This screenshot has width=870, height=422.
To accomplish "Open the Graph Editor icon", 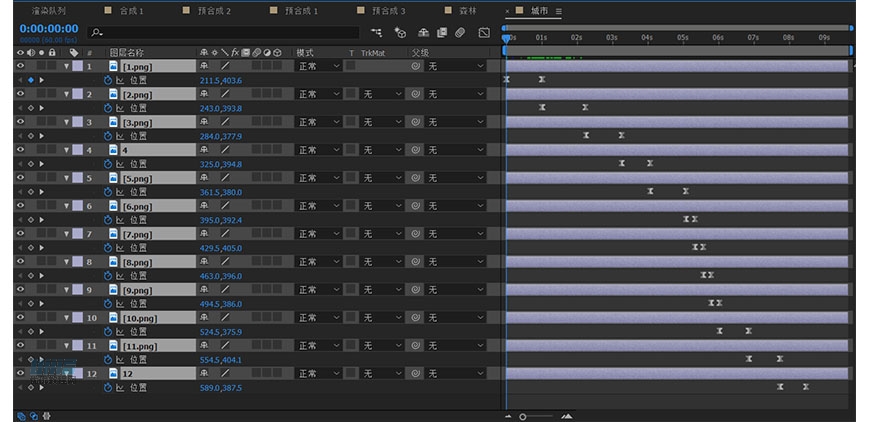I will tap(484, 33).
